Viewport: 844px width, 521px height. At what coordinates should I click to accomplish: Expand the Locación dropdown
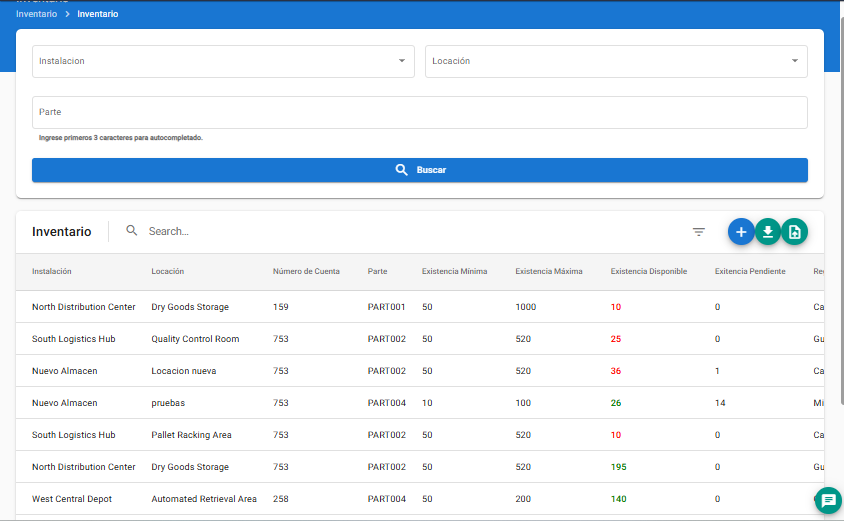(x=616, y=61)
